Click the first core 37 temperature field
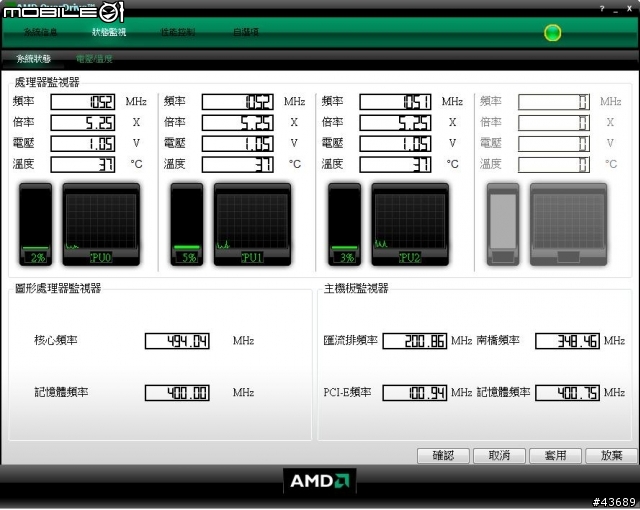Viewport: 640px width, 510px height. 83,164
